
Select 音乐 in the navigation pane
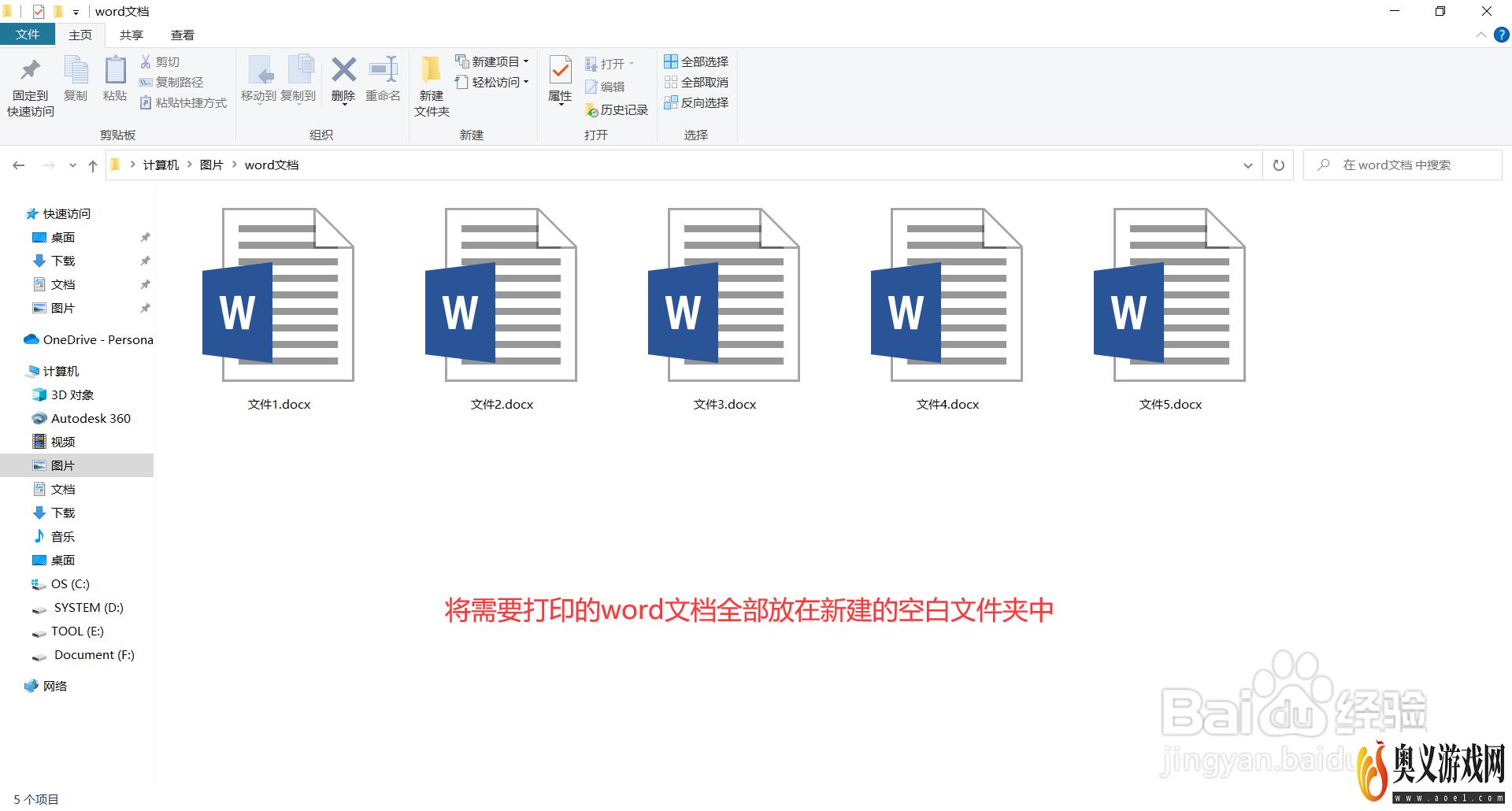pos(54,536)
